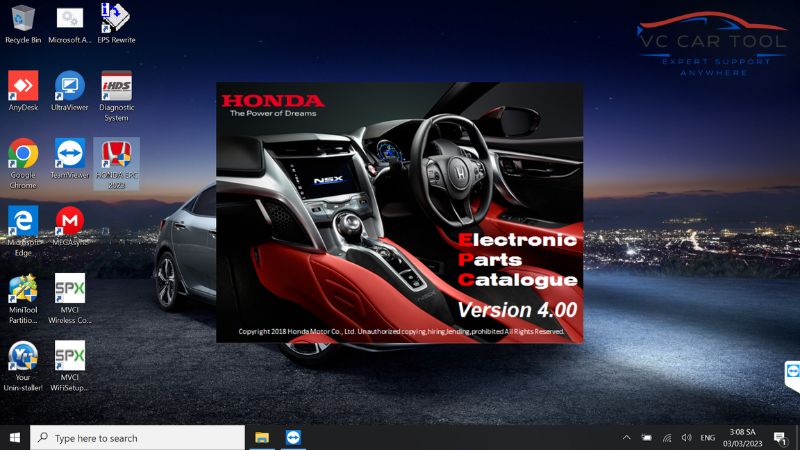Open the AnyDesk desktop icon

tap(23, 88)
